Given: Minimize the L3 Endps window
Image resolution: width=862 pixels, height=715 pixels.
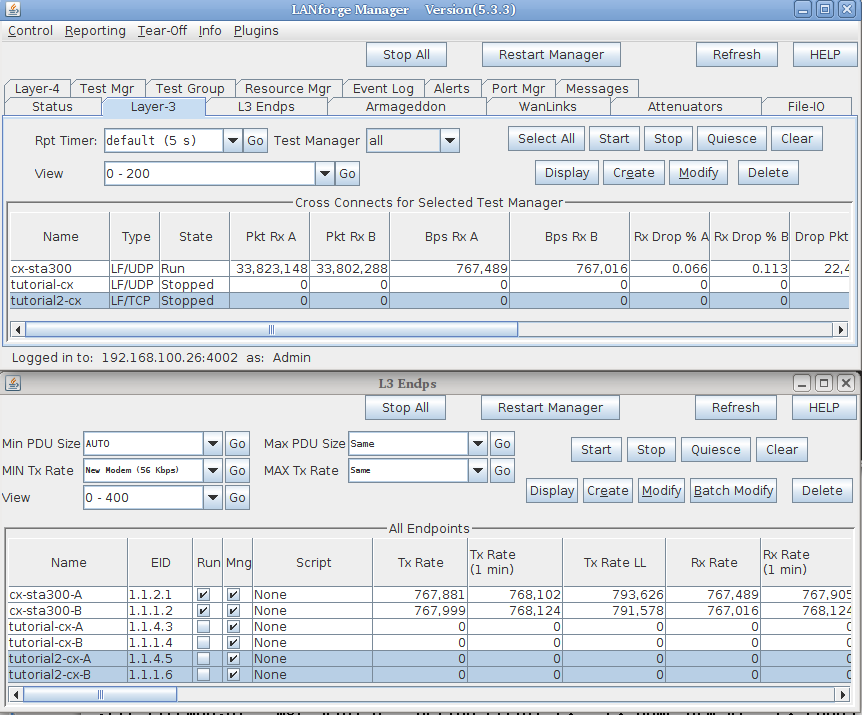Looking at the screenshot, I should pyautogui.click(x=802, y=383).
